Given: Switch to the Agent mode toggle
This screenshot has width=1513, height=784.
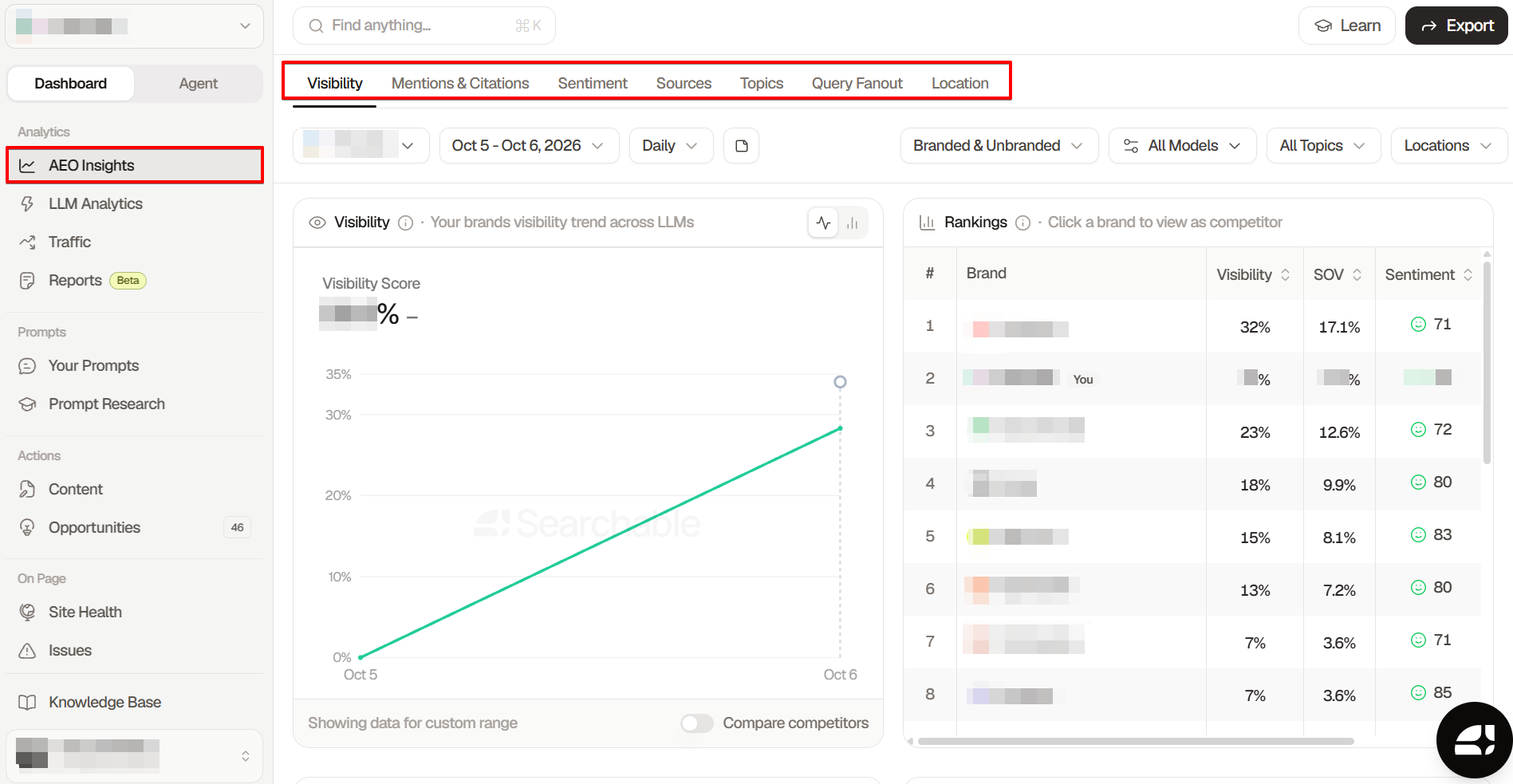Looking at the screenshot, I should point(198,84).
